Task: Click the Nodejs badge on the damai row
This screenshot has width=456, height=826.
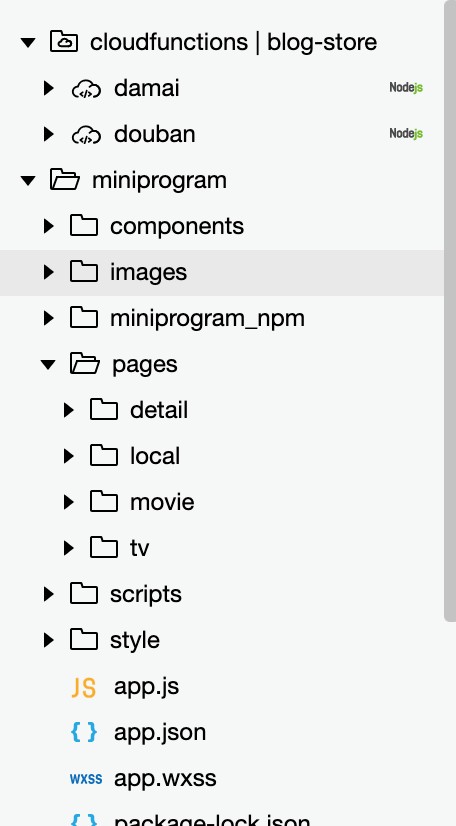Action: 406,88
